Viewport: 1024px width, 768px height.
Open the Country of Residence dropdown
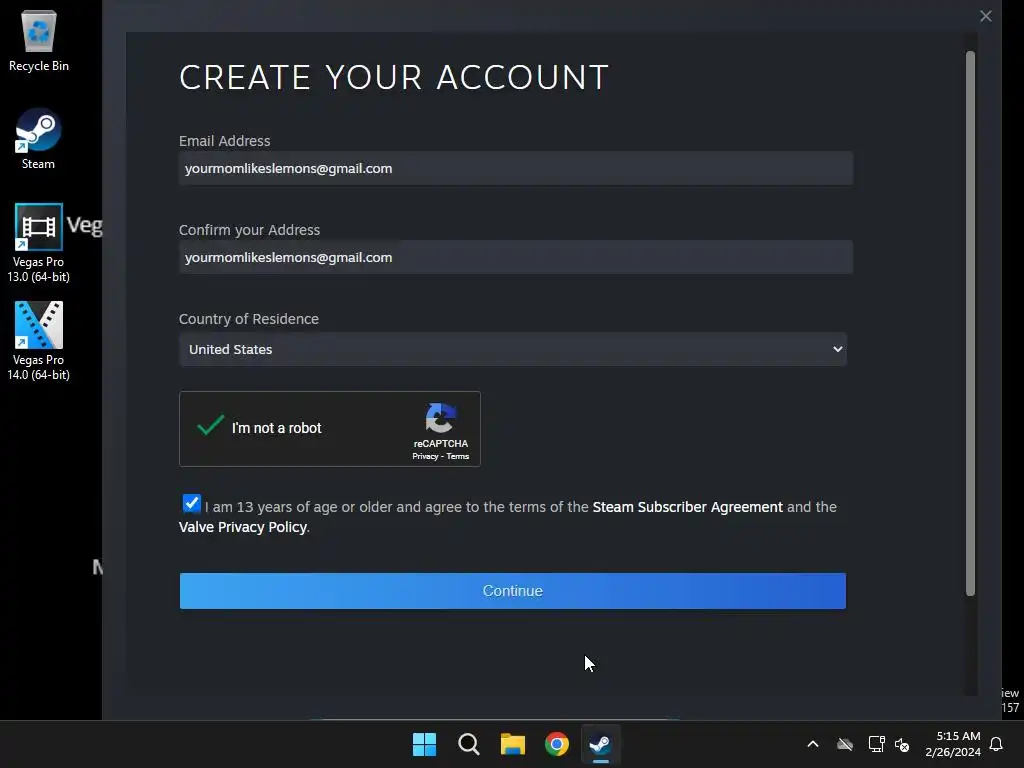pos(513,349)
